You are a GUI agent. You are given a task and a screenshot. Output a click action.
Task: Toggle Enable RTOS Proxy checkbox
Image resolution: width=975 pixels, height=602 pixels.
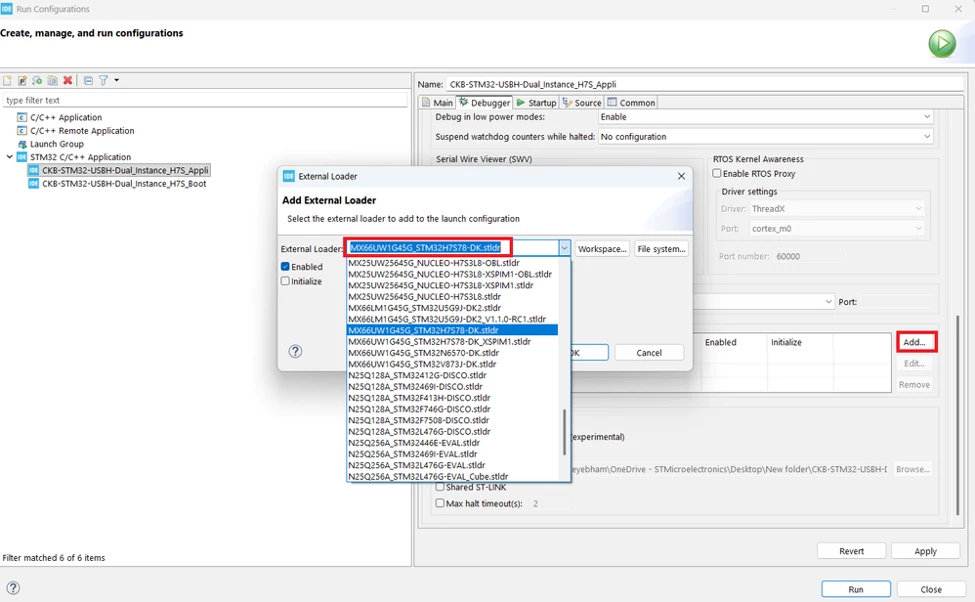pyautogui.click(x=717, y=174)
